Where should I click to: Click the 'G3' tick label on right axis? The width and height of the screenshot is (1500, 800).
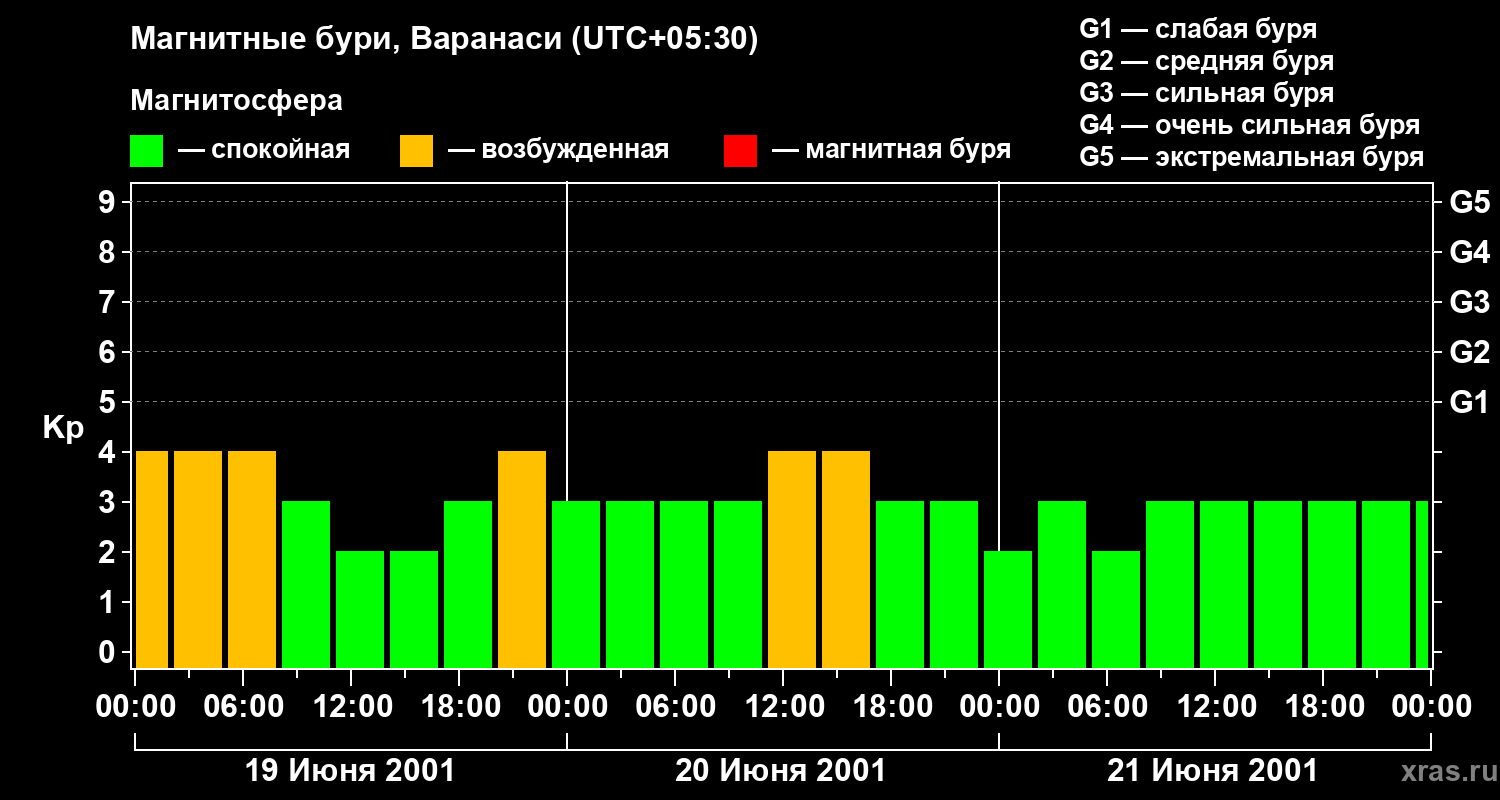tap(1469, 302)
